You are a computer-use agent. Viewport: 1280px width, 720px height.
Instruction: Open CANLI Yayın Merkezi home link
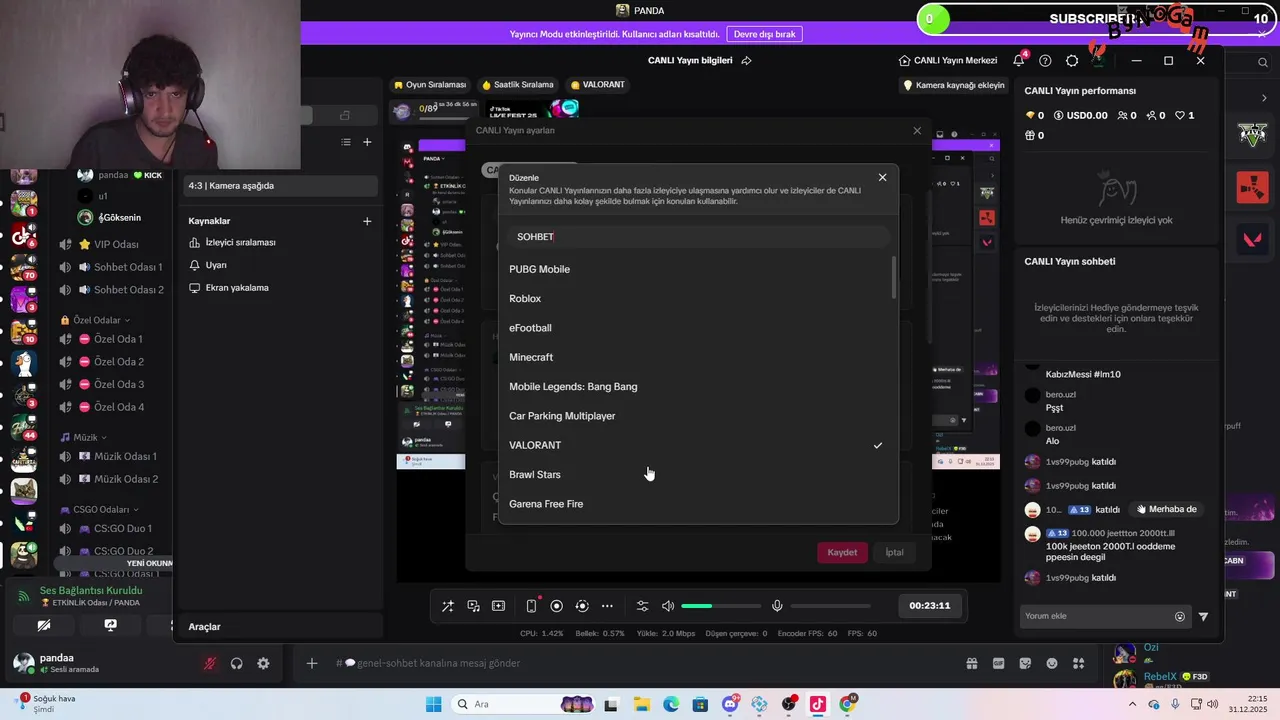click(947, 60)
